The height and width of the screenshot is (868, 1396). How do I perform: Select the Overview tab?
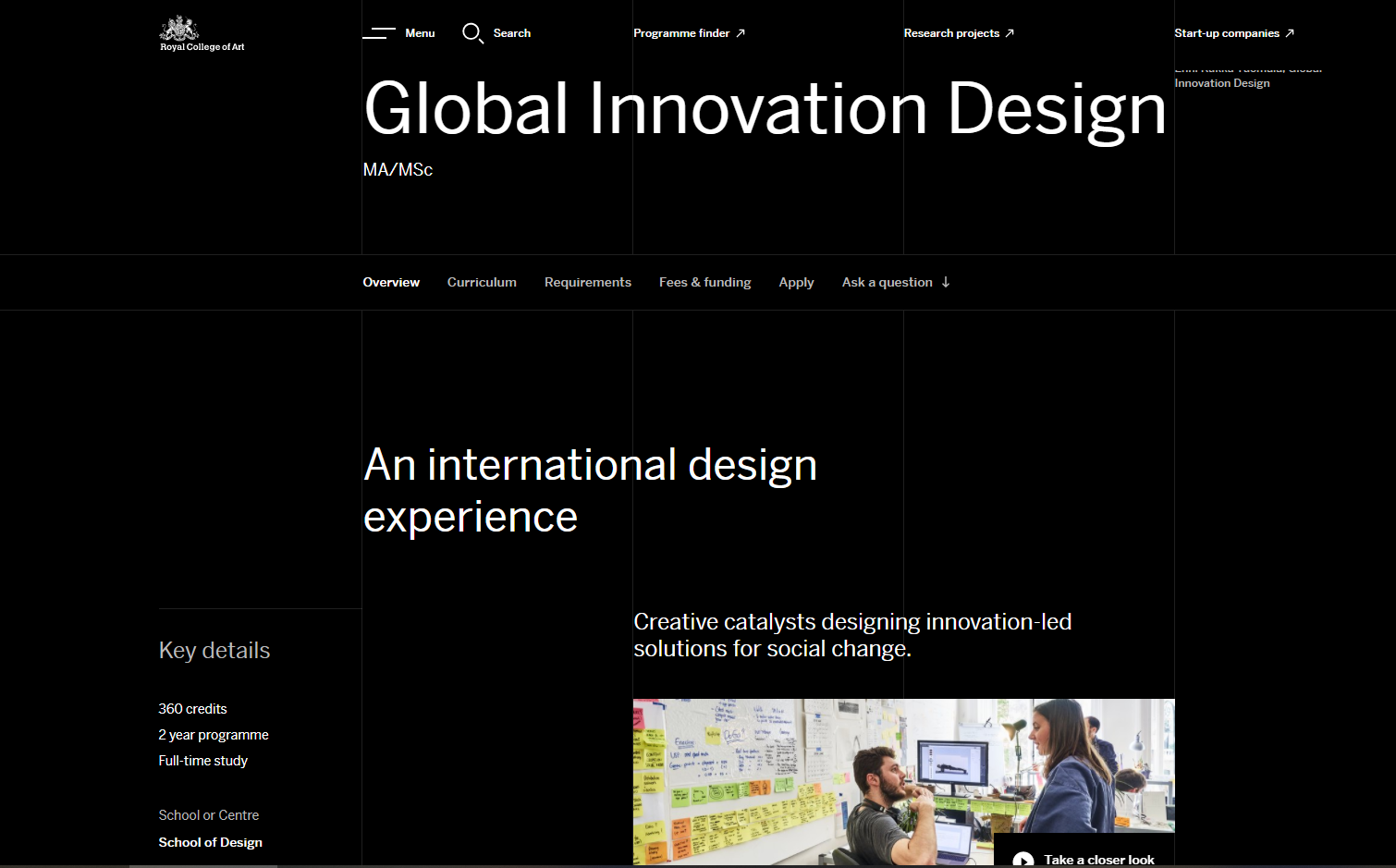(x=391, y=283)
